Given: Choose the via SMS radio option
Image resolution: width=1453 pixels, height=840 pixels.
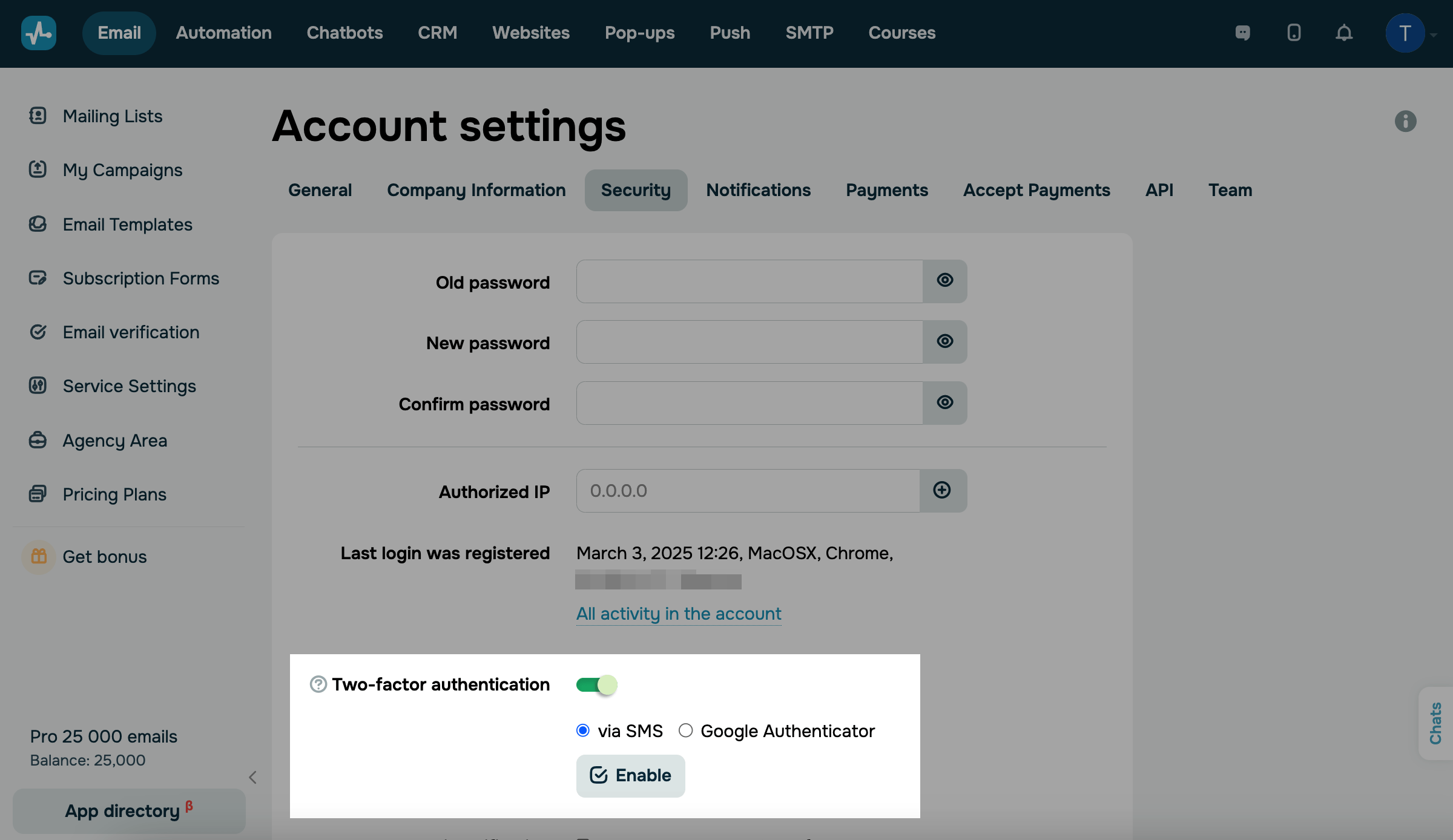Looking at the screenshot, I should [x=583, y=730].
